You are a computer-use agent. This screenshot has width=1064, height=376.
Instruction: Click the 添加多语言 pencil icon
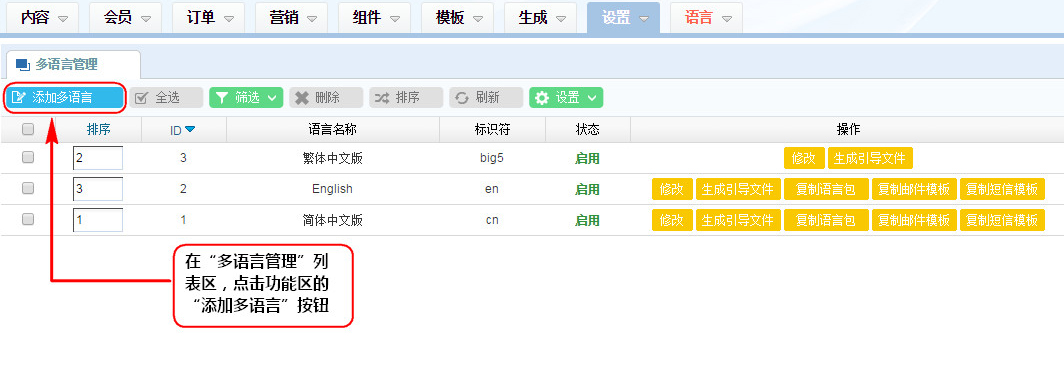[19, 98]
